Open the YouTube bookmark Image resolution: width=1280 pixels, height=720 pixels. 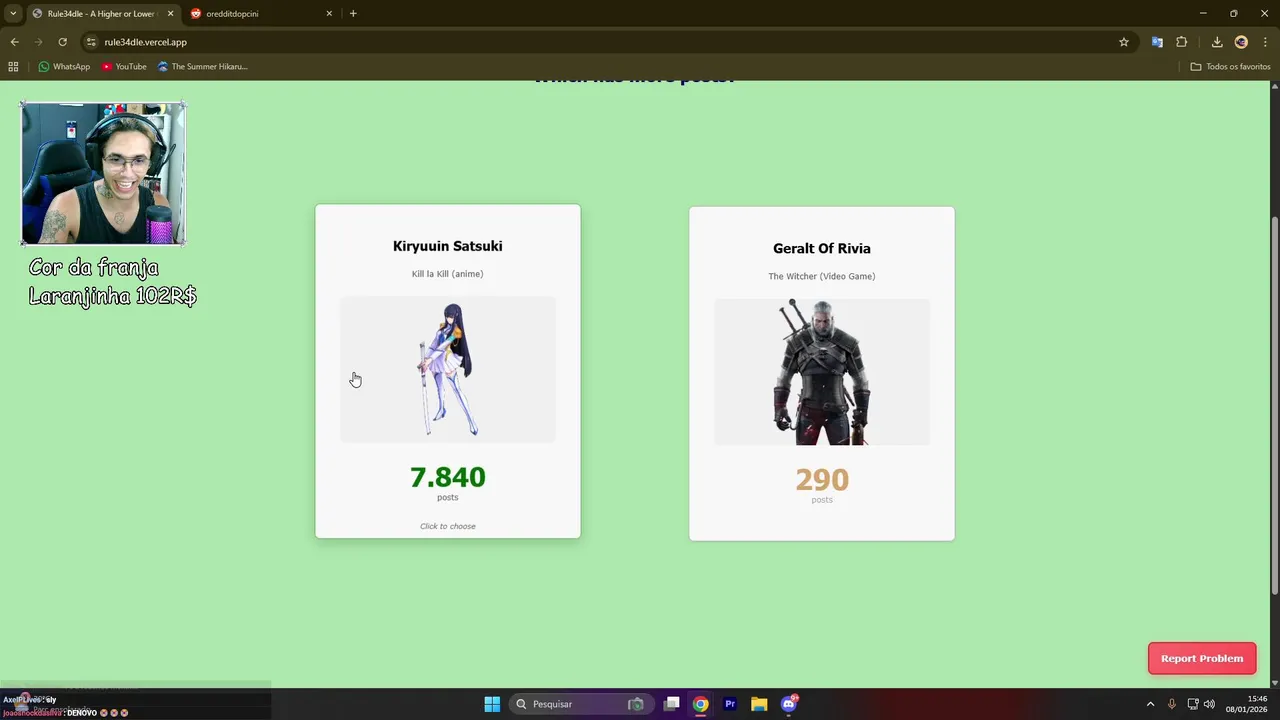124,67
